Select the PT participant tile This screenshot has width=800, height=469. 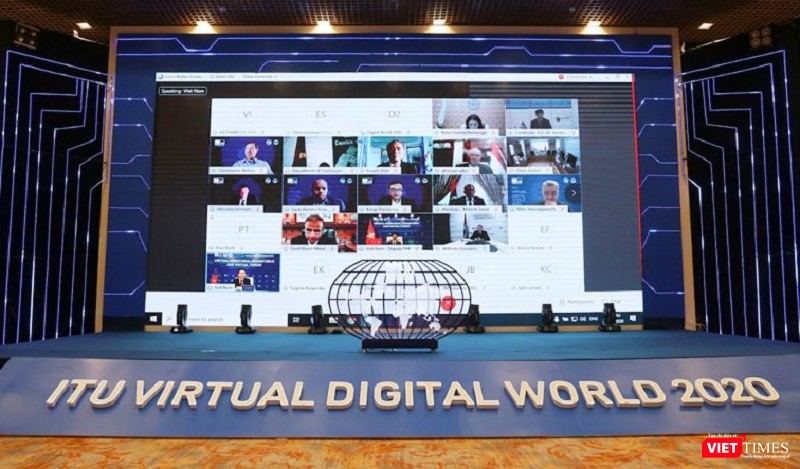point(246,230)
